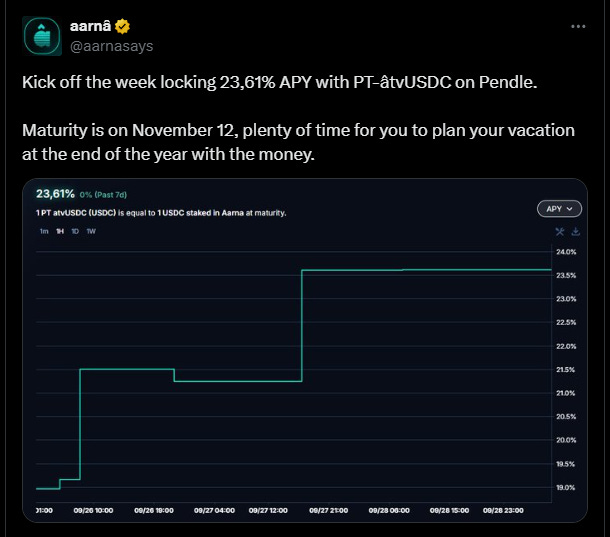Click the PT atvUSDC description line
The width and height of the screenshot is (610, 537).
click(x=161, y=213)
